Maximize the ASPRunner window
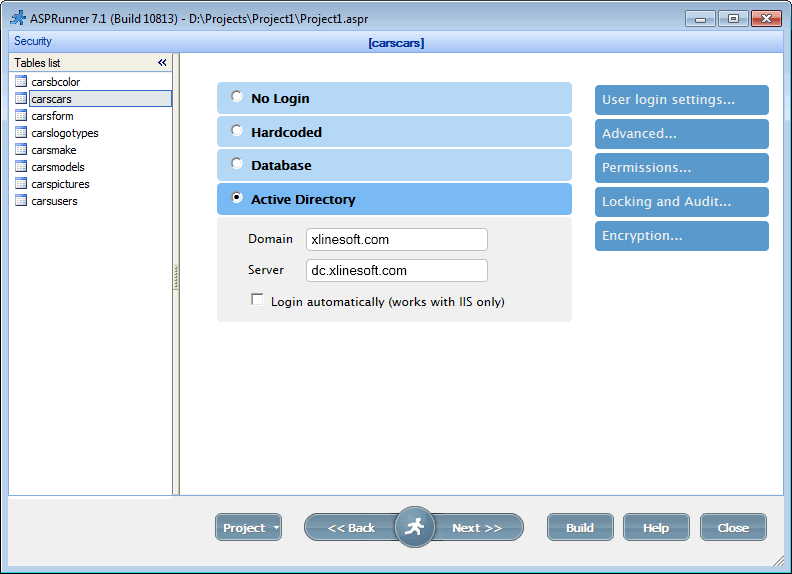Screen dimensions: 792x574 (733, 19)
